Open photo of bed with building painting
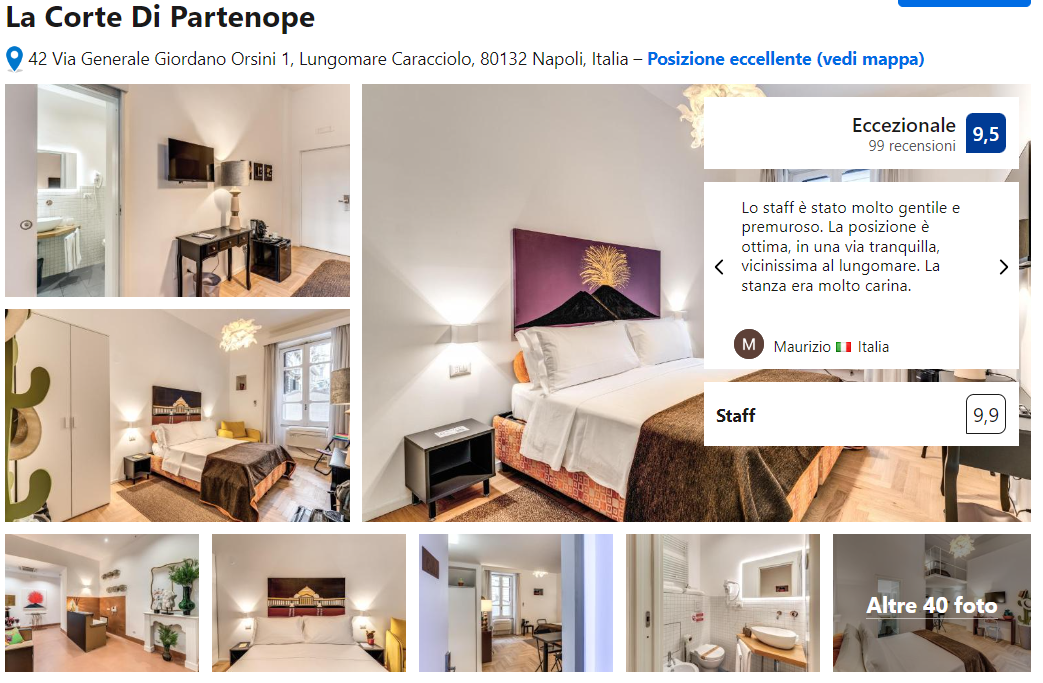This screenshot has height=683, width=1043. tap(309, 603)
